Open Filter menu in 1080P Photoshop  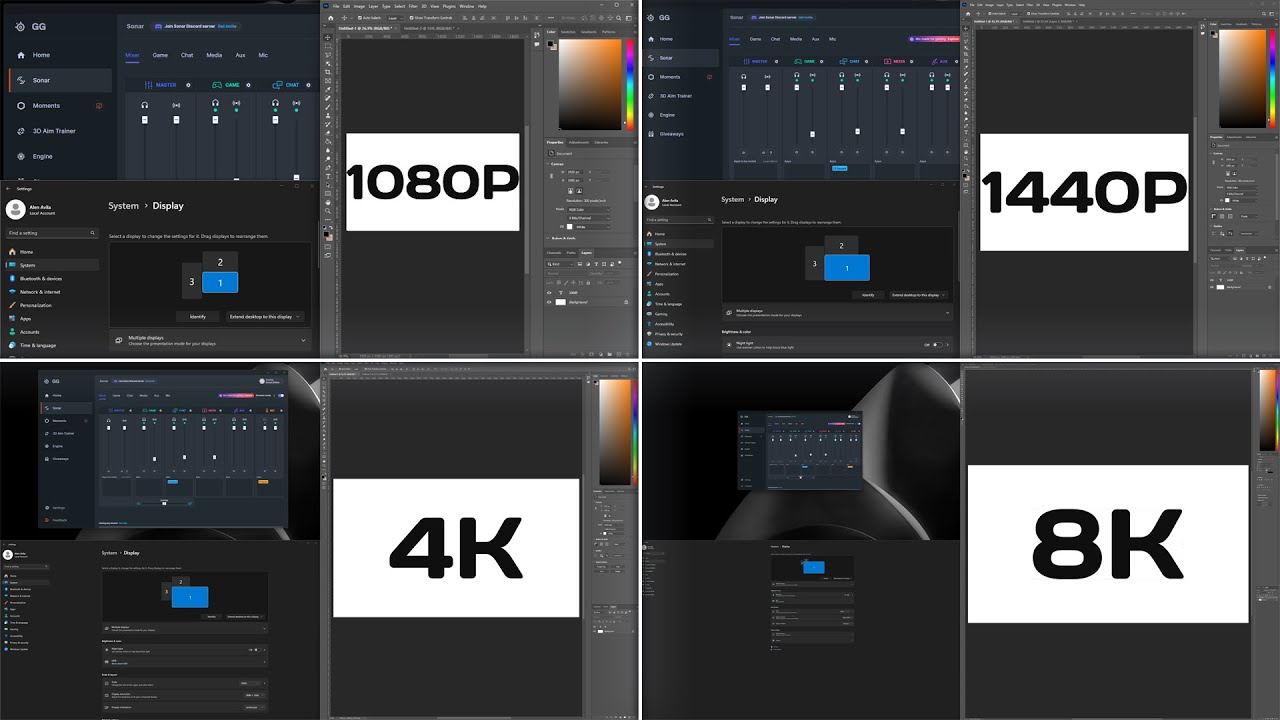(x=413, y=6)
